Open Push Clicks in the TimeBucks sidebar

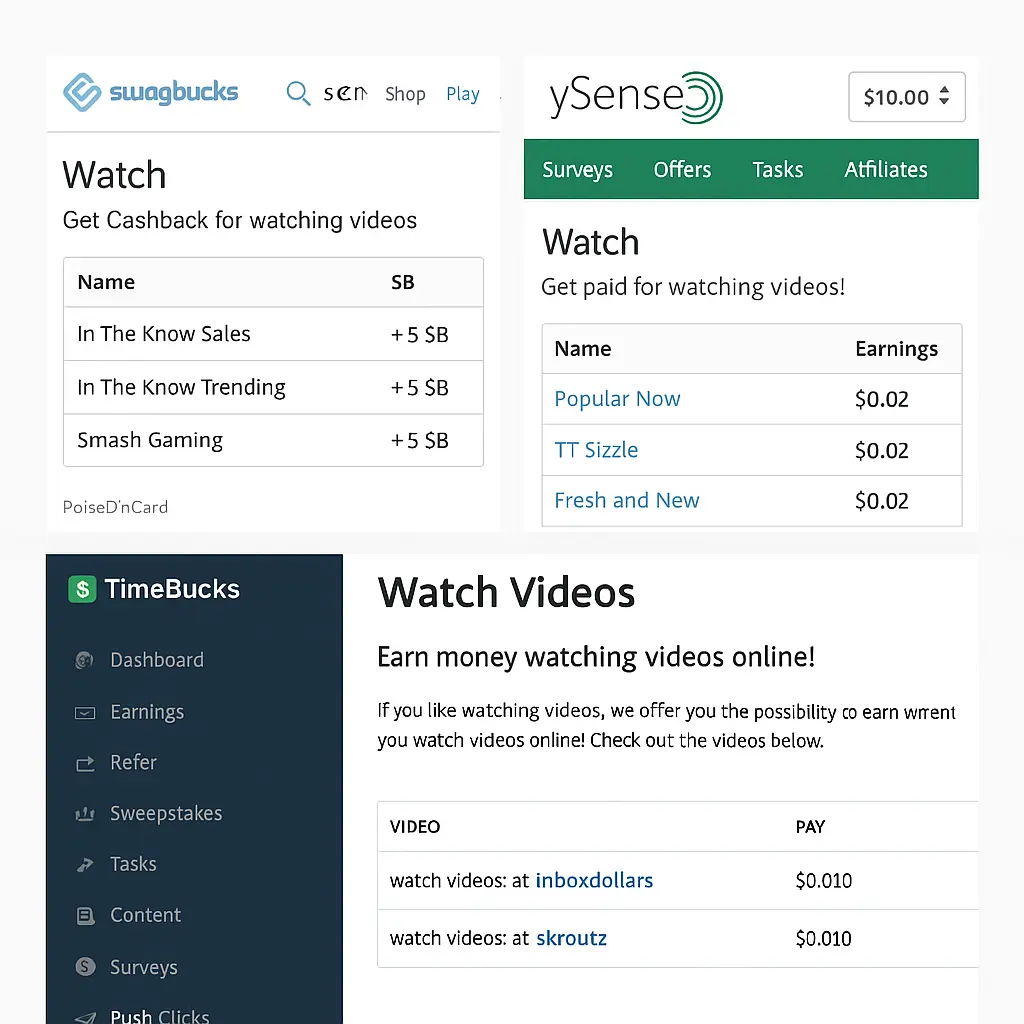click(x=160, y=1016)
